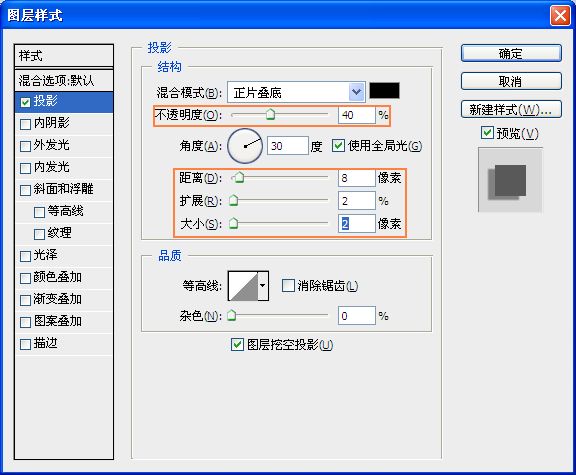Click the angle dial control
The height and width of the screenshot is (475, 576).
245,146
